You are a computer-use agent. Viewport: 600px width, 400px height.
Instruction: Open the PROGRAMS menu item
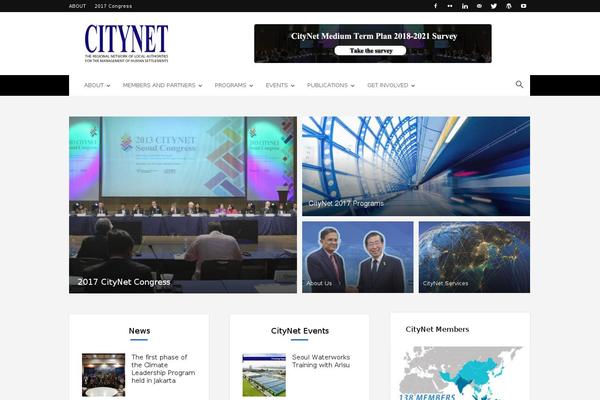230,85
